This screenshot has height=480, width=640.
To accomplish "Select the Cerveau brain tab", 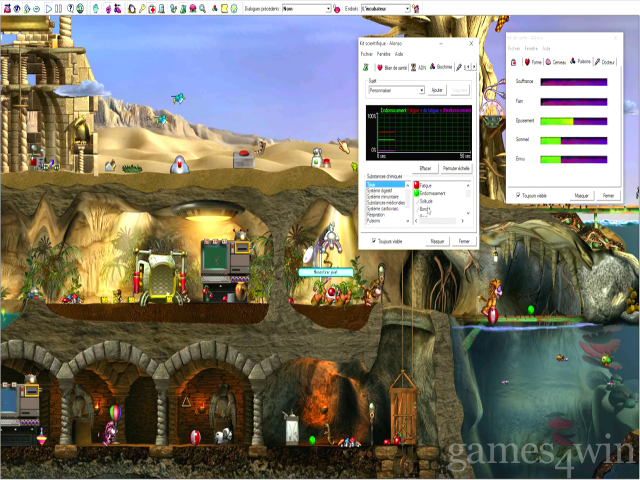I will 558,61.
